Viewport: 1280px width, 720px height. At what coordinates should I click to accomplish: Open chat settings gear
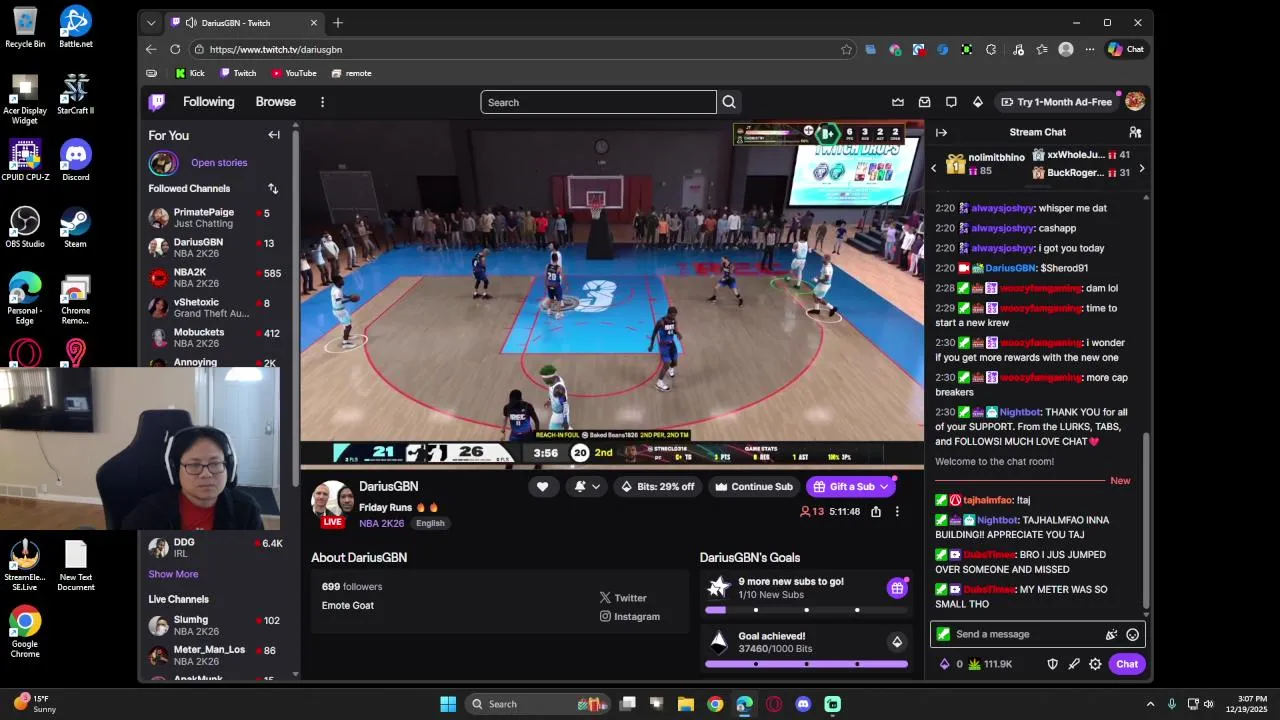click(x=1095, y=664)
